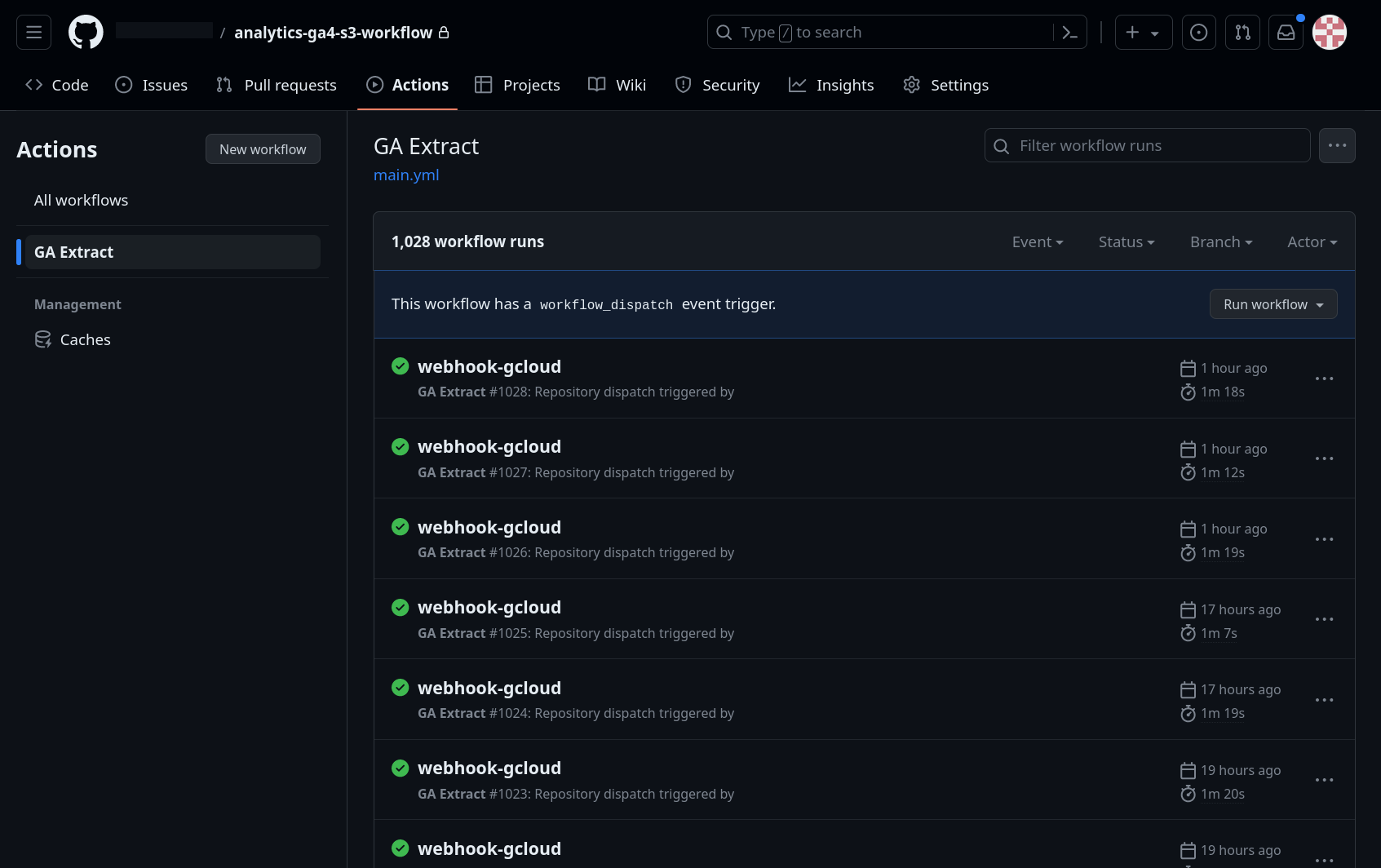Open the Run workflow dropdown
The image size is (1381, 868).
[x=1273, y=304]
